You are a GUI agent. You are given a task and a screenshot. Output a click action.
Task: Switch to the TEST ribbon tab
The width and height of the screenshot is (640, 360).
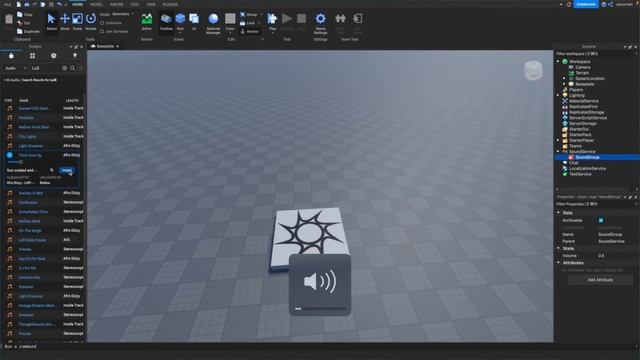[x=135, y=4]
